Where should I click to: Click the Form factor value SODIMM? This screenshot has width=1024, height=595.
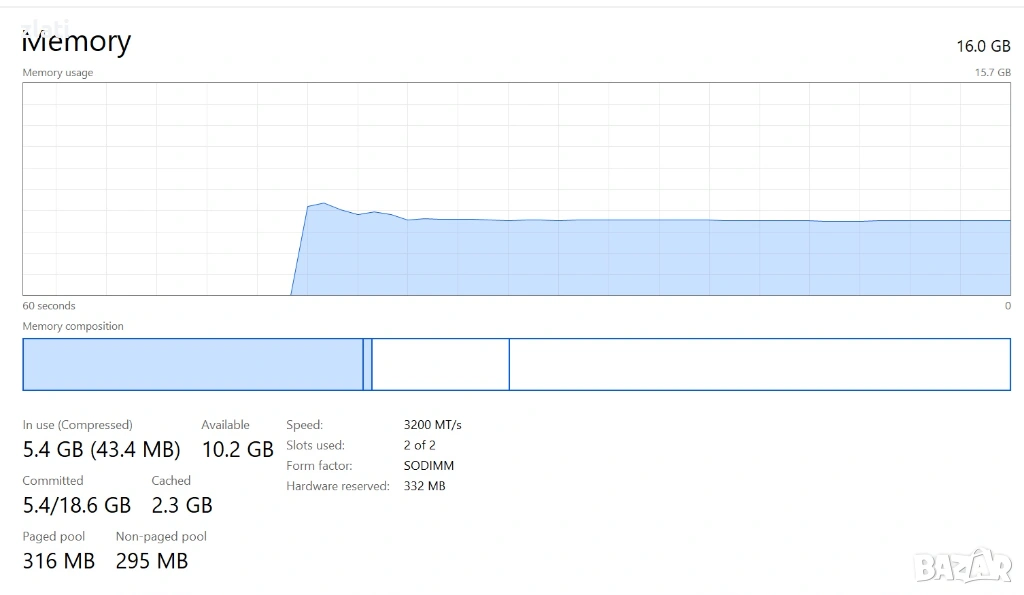tap(428, 465)
